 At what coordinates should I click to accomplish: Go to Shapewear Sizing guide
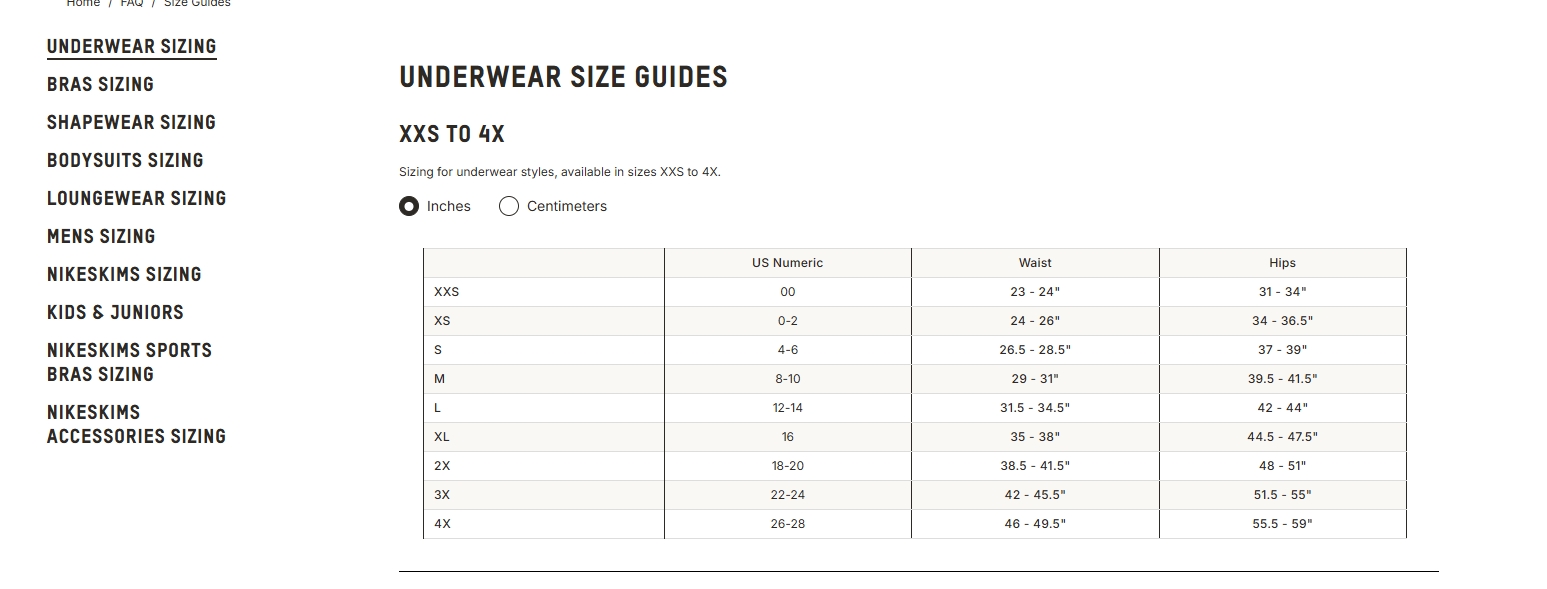click(131, 123)
